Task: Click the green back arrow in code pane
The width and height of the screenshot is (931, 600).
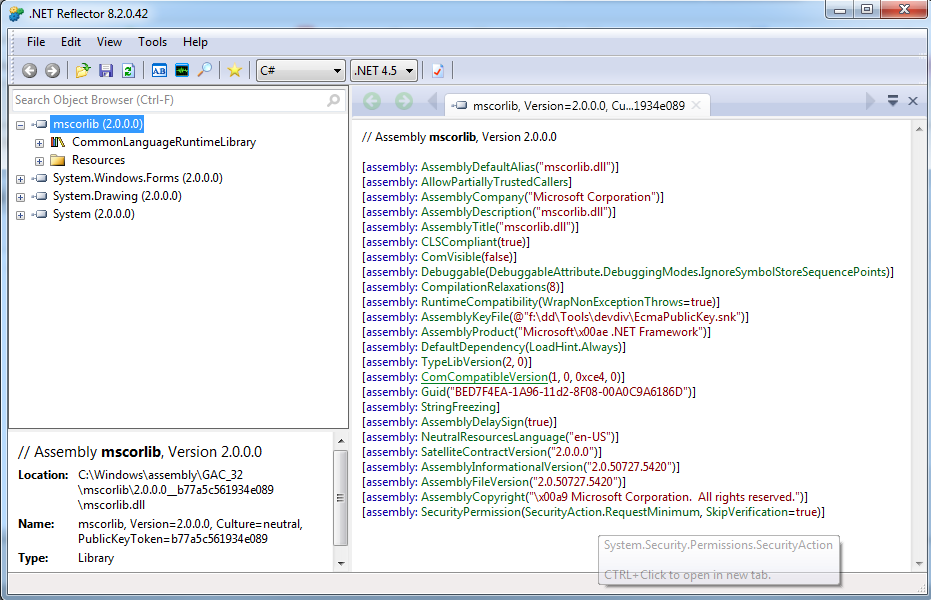Action: (372, 101)
